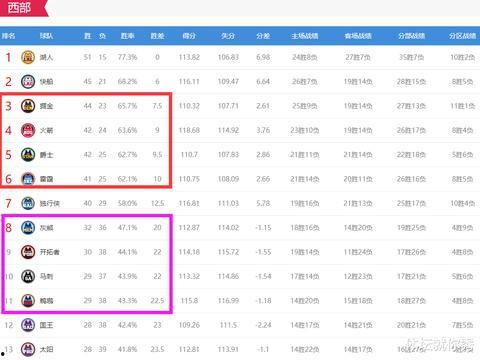Click the Clippers (快船) team logo
The image size is (480, 360).
[28, 81]
